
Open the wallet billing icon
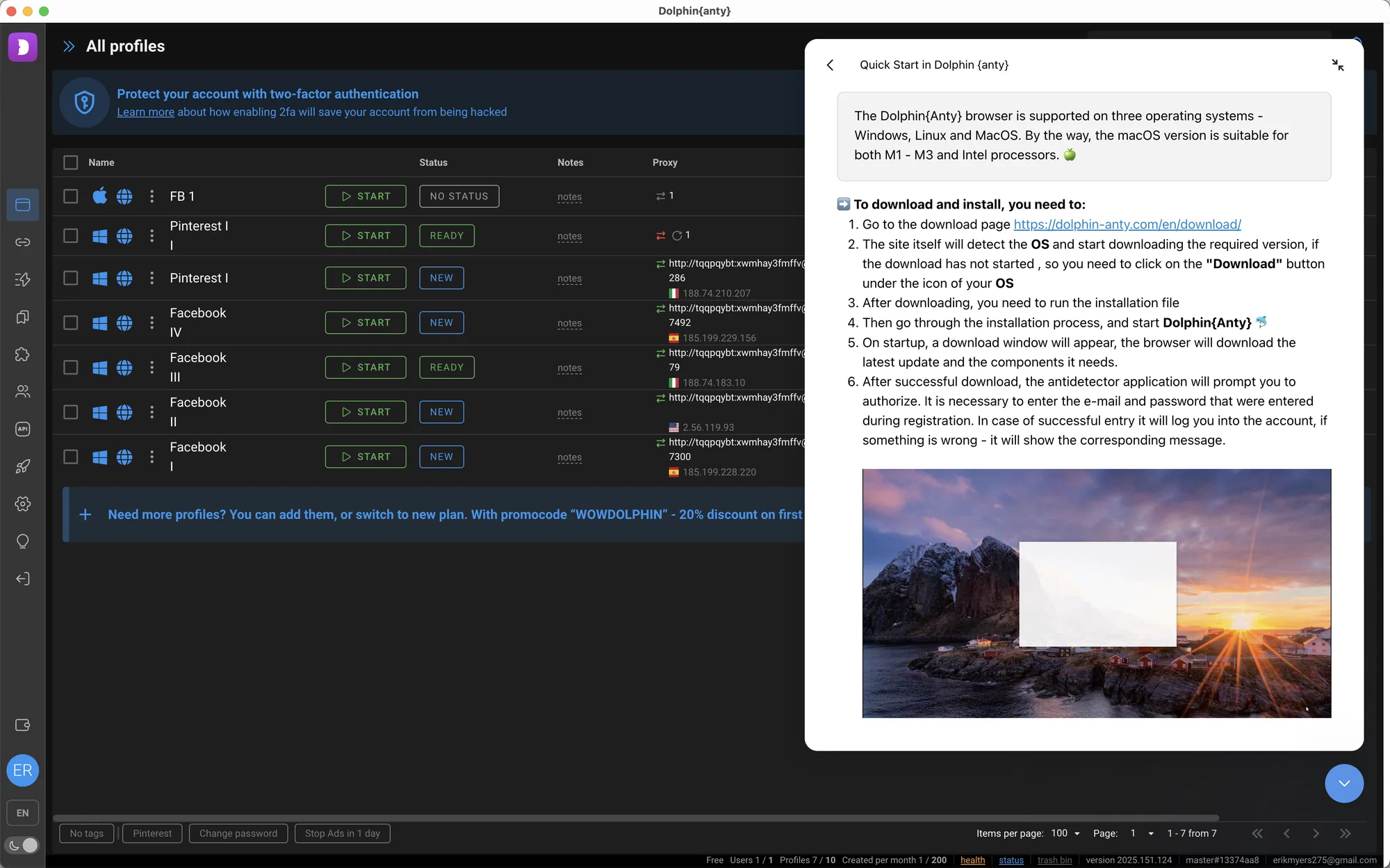pyautogui.click(x=22, y=725)
